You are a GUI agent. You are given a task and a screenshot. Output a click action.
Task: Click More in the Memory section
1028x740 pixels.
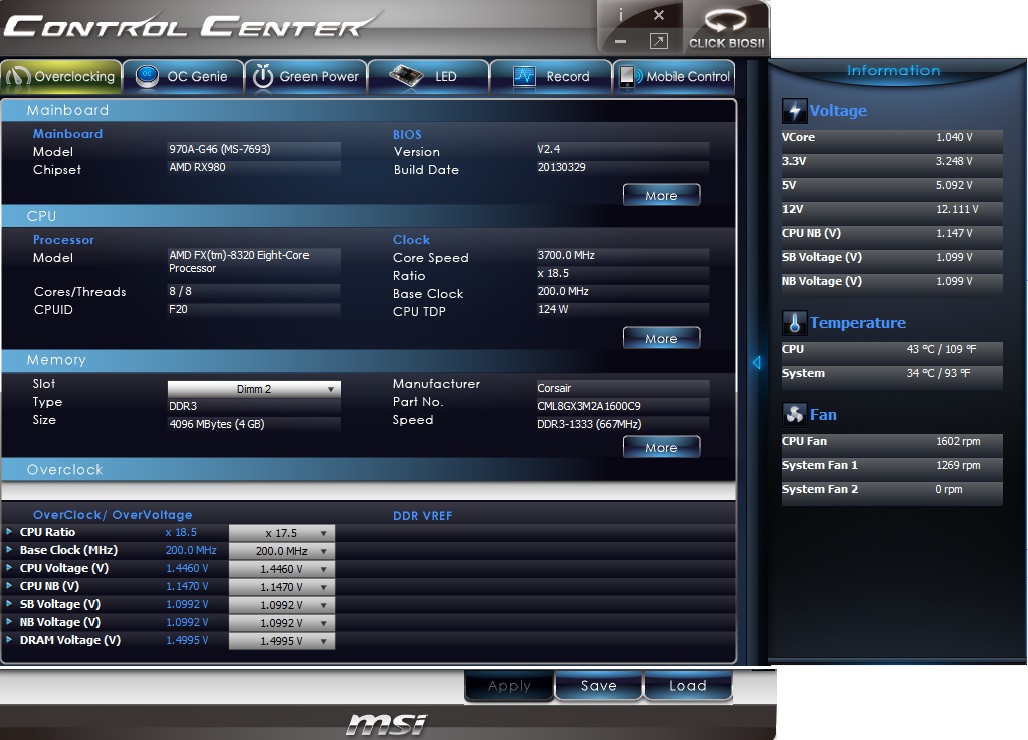(662, 447)
